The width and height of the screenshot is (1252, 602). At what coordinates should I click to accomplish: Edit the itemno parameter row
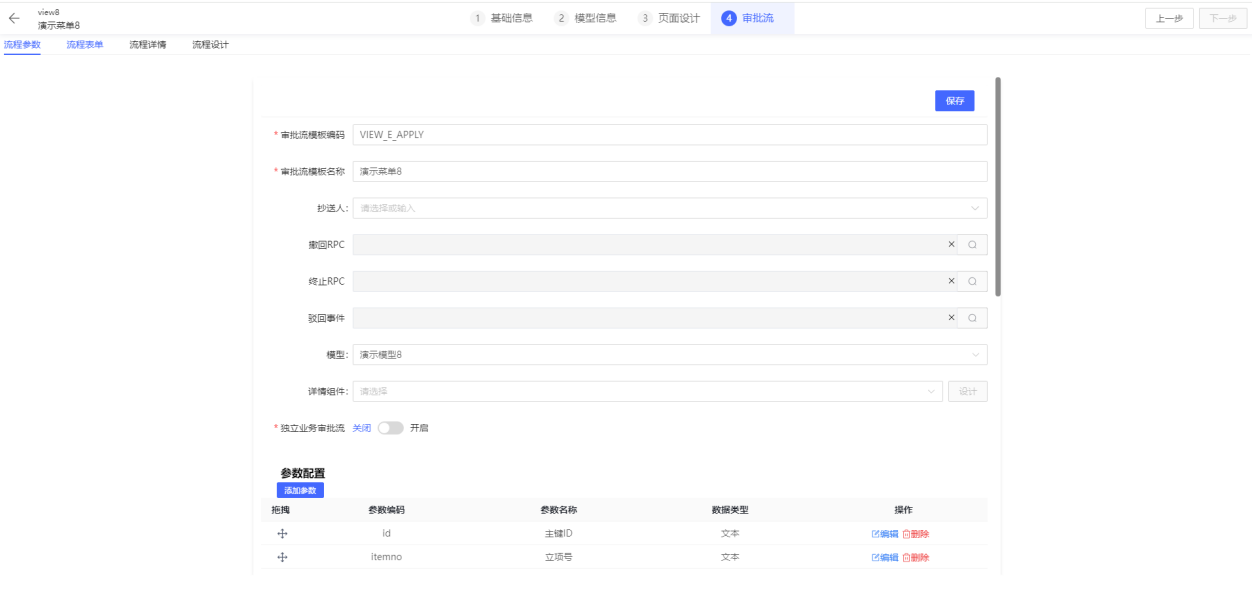coord(885,558)
